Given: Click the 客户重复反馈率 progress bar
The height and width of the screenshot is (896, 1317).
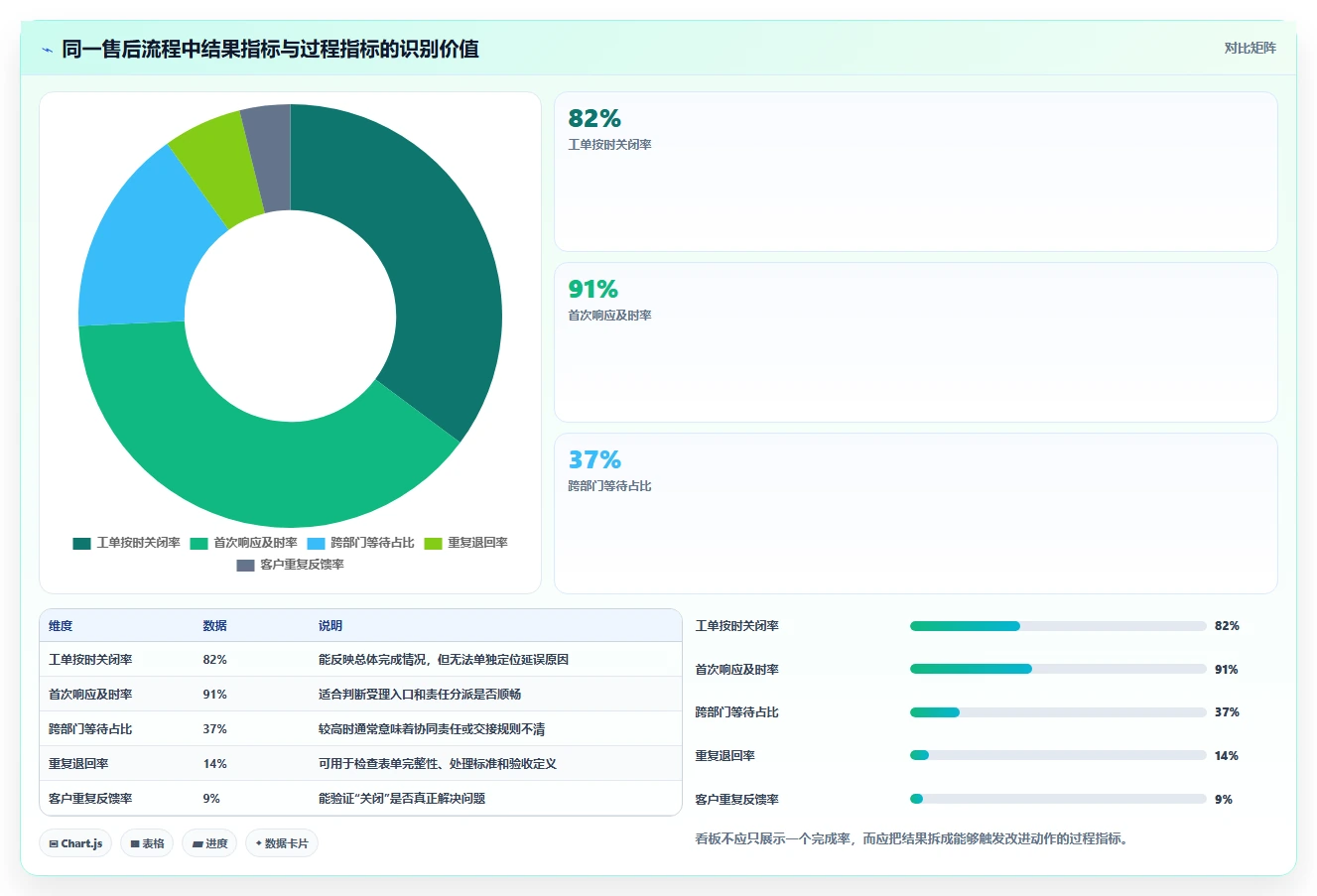Looking at the screenshot, I should click(1058, 799).
